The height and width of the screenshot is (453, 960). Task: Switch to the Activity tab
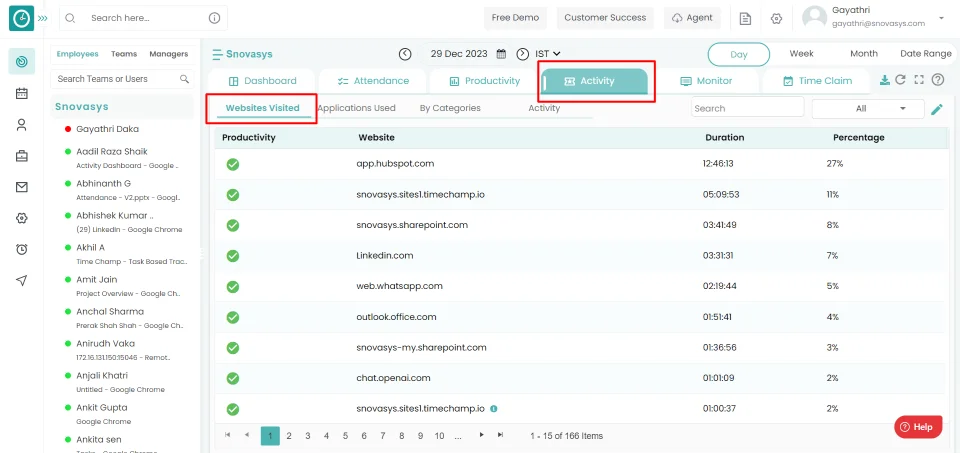pyautogui.click(x=595, y=81)
